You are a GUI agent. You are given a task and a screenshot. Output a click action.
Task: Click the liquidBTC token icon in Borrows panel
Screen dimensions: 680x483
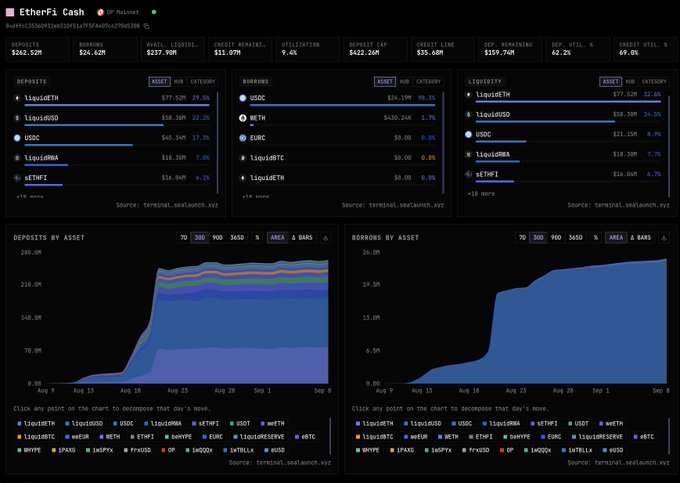[243, 158]
